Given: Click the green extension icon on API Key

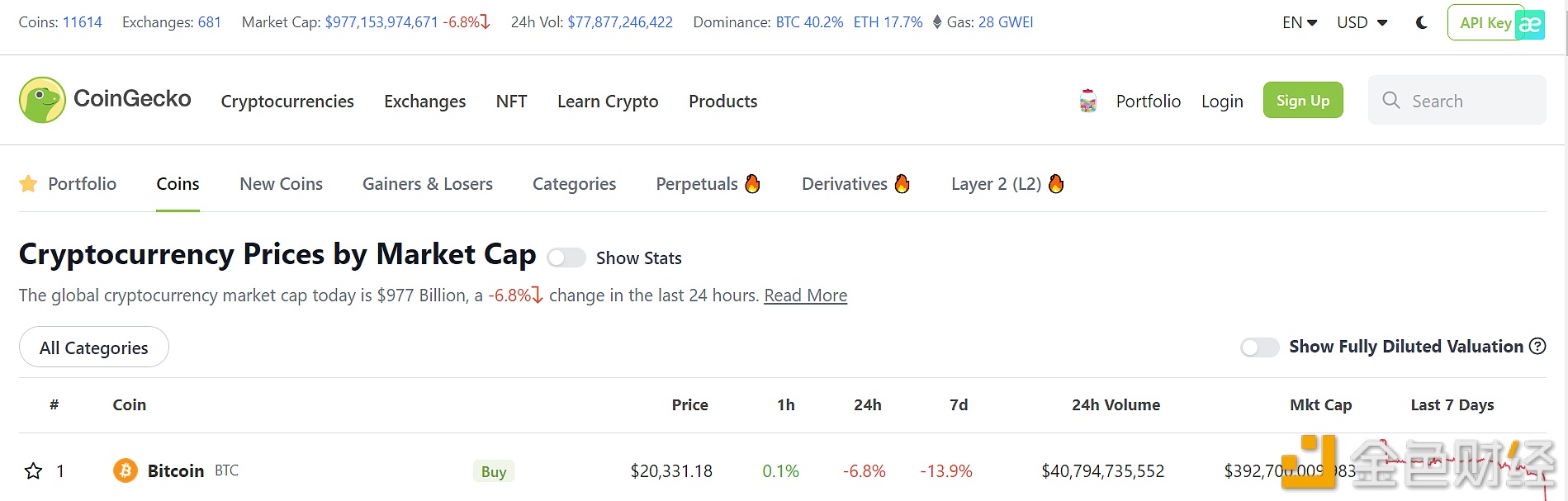Looking at the screenshot, I should [1530, 24].
